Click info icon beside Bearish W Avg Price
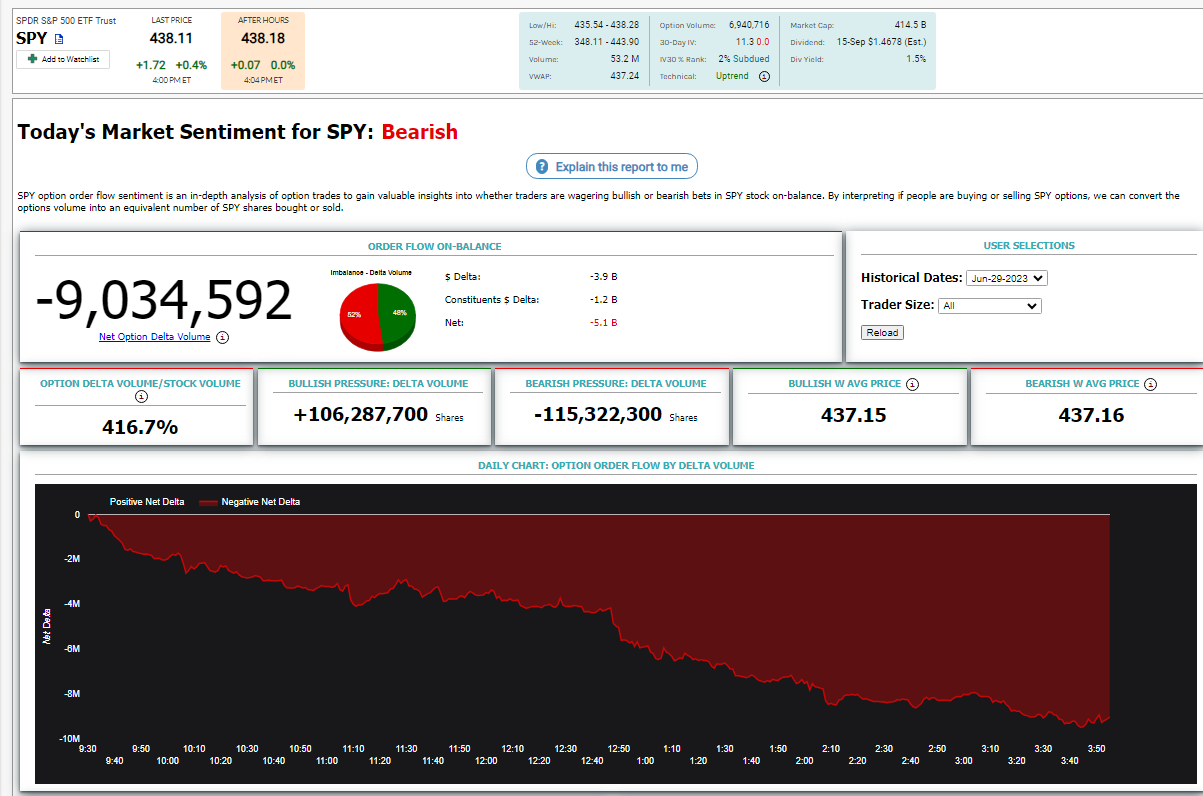The width and height of the screenshot is (1203, 796). pyautogui.click(x=1150, y=383)
